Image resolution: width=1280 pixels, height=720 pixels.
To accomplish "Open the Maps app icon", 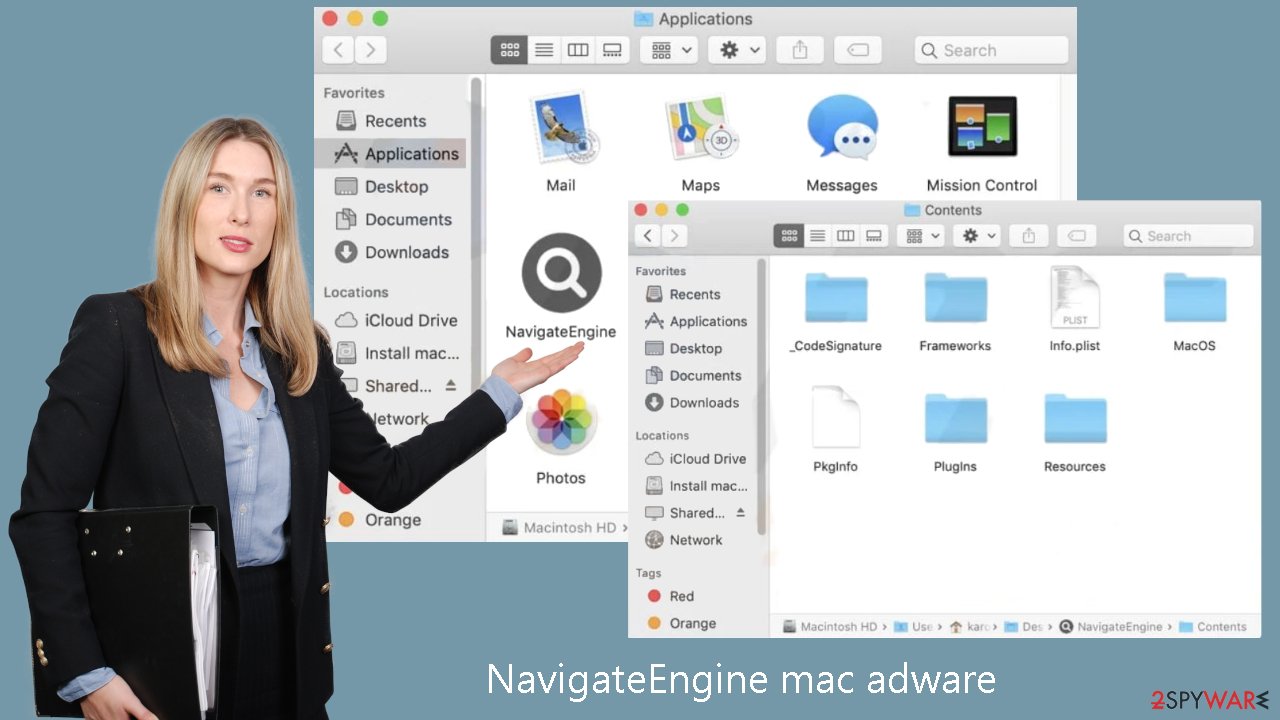I will point(701,128).
